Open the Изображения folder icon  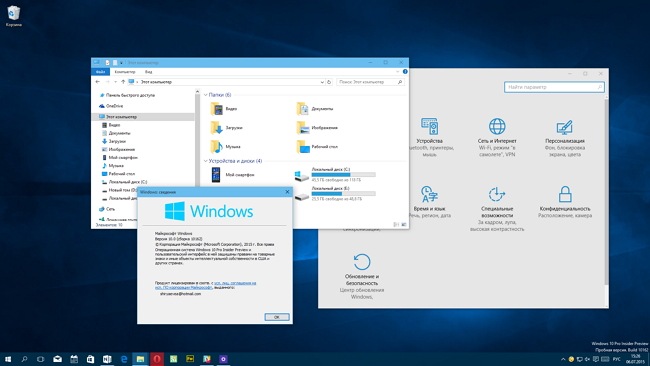[303, 128]
